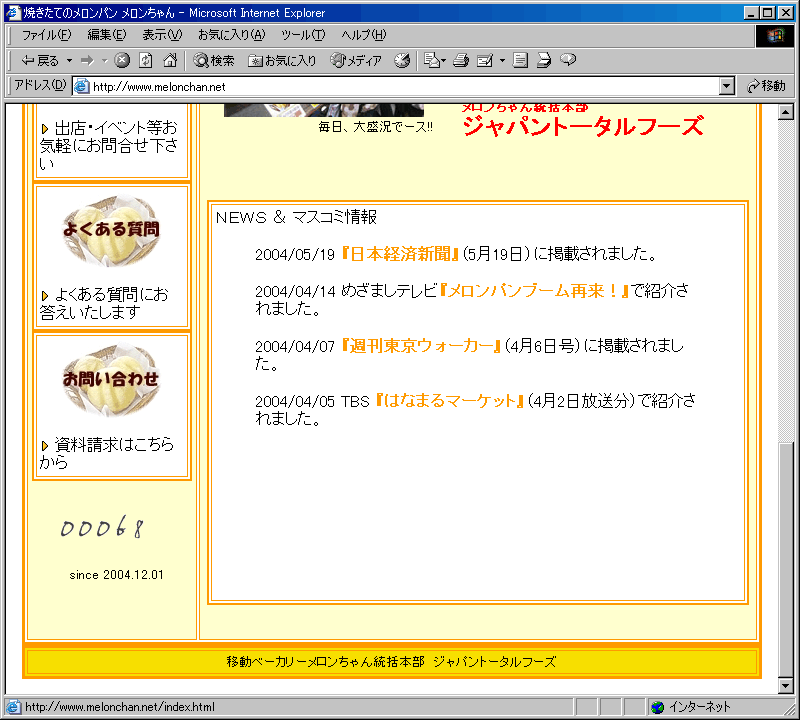Image resolution: width=800 pixels, height=720 pixels.
Task: Click the ジャパントータルフーズ red heading
Action: pos(583,126)
